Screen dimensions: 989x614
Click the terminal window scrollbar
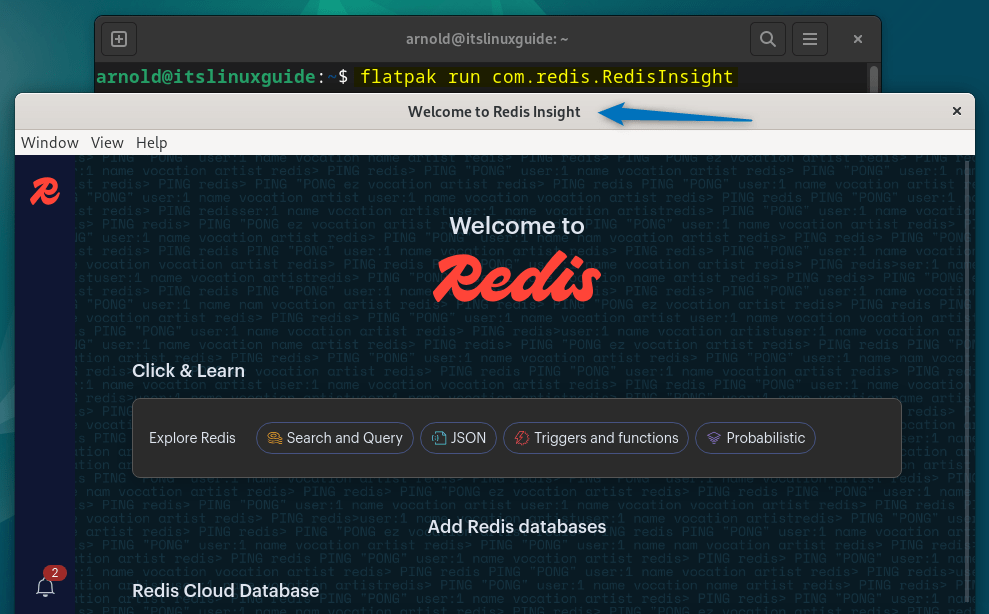pyautogui.click(x=874, y=78)
